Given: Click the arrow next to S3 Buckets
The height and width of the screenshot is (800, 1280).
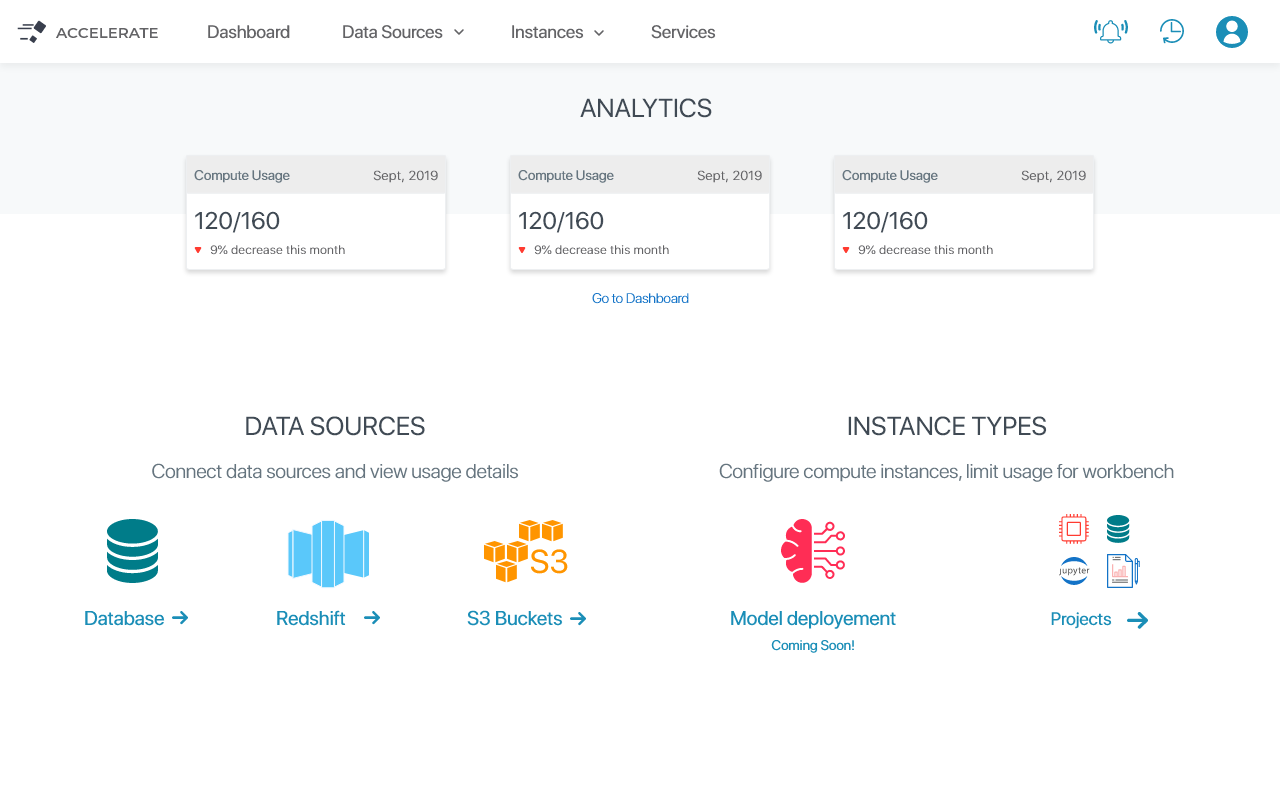Looking at the screenshot, I should coord(578,619).
